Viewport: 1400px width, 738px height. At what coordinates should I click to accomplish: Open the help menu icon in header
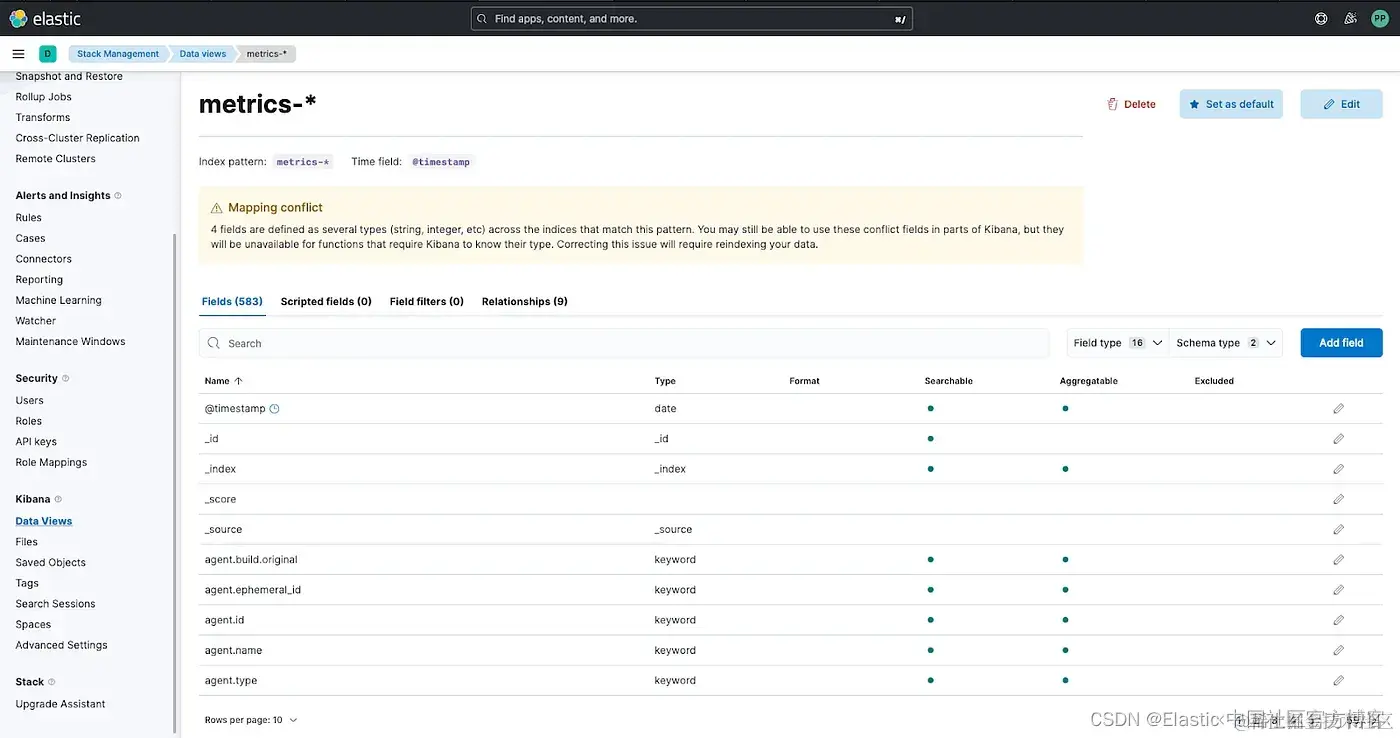1321,18
